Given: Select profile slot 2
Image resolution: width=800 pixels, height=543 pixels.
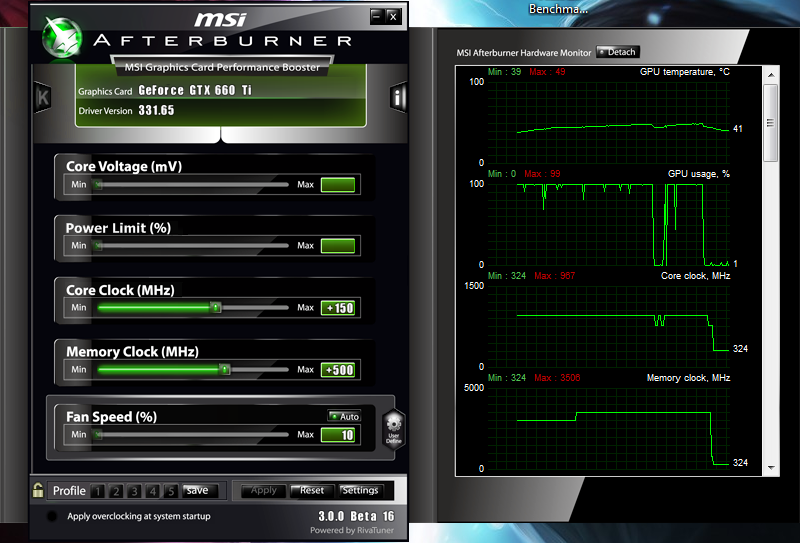Looking at the screenshot, I should [x=116, y=491].
